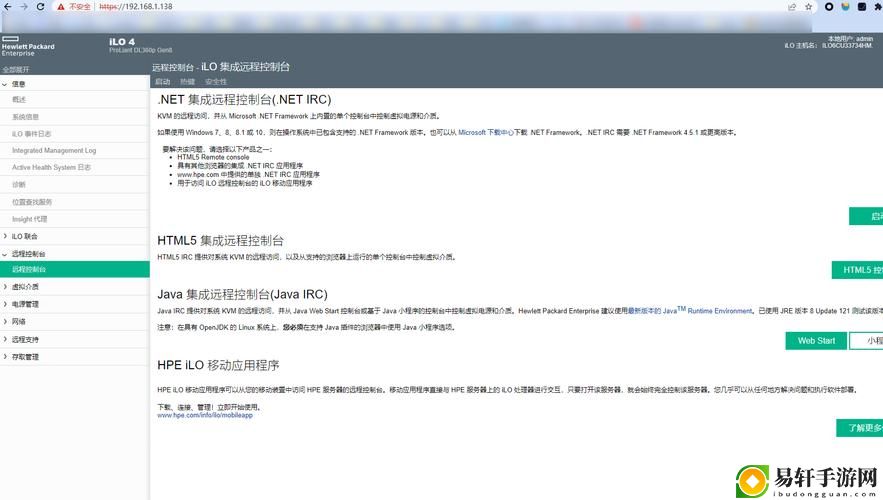Open Insight 代理 in the sidebar
The image size is (883, 500).
point(29,219)
